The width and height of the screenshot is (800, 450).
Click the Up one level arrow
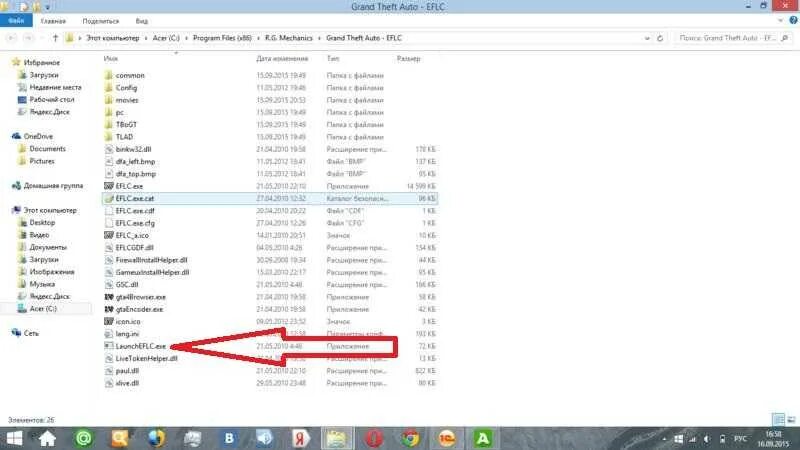tap(55, 38)
